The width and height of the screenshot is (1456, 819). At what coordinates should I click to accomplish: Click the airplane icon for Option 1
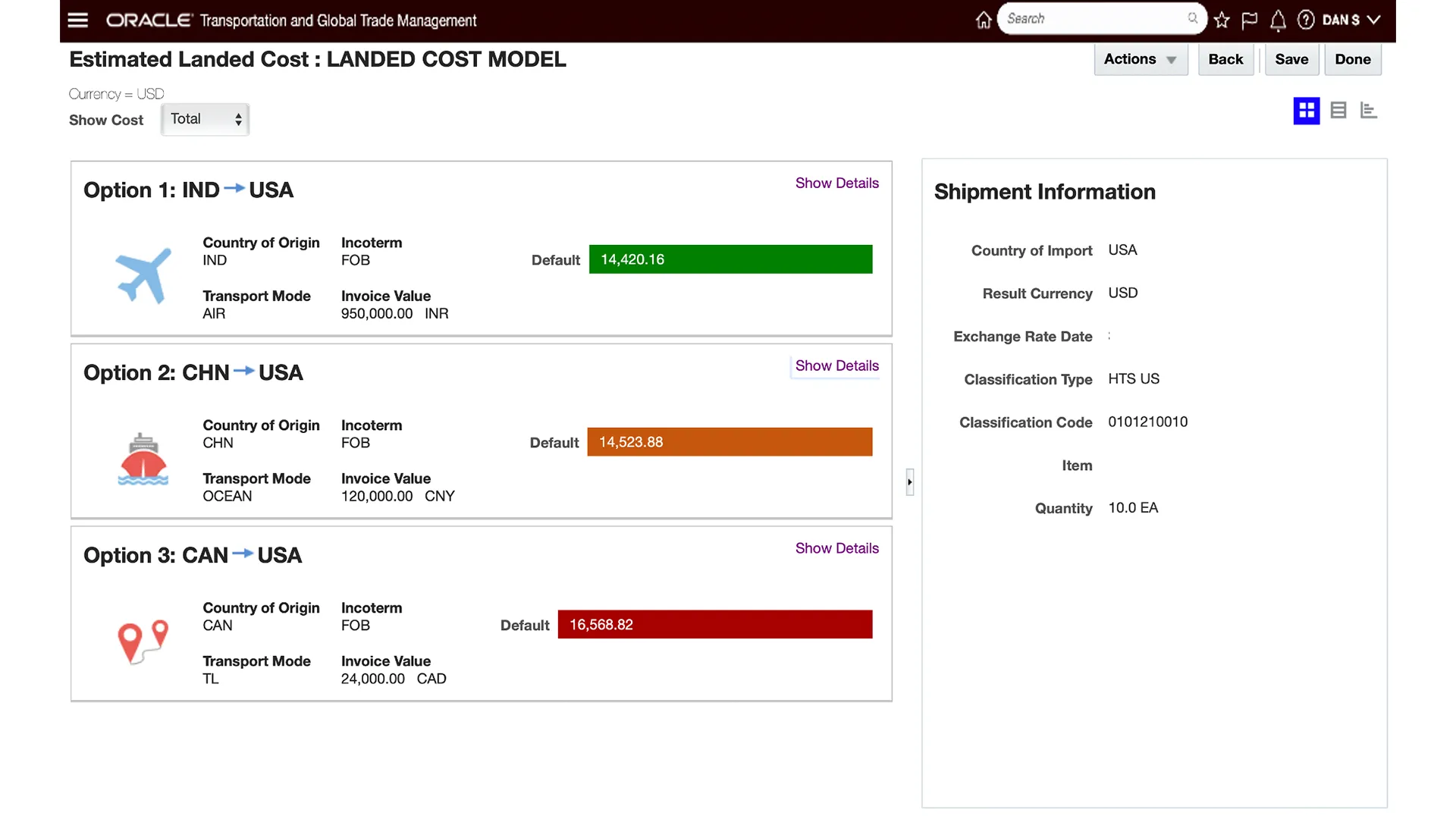click(143, 276)
